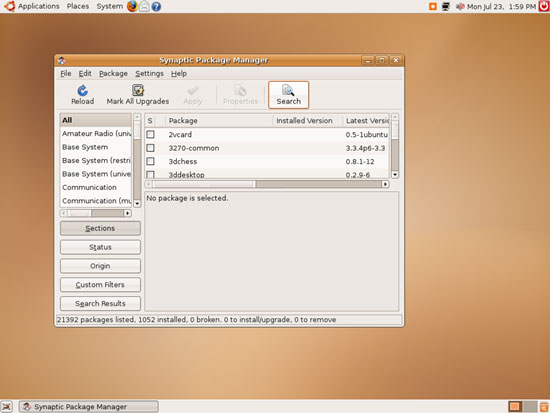
Task: Click version 3.3.4p6-3.3 cell
Action: point(365,148)
